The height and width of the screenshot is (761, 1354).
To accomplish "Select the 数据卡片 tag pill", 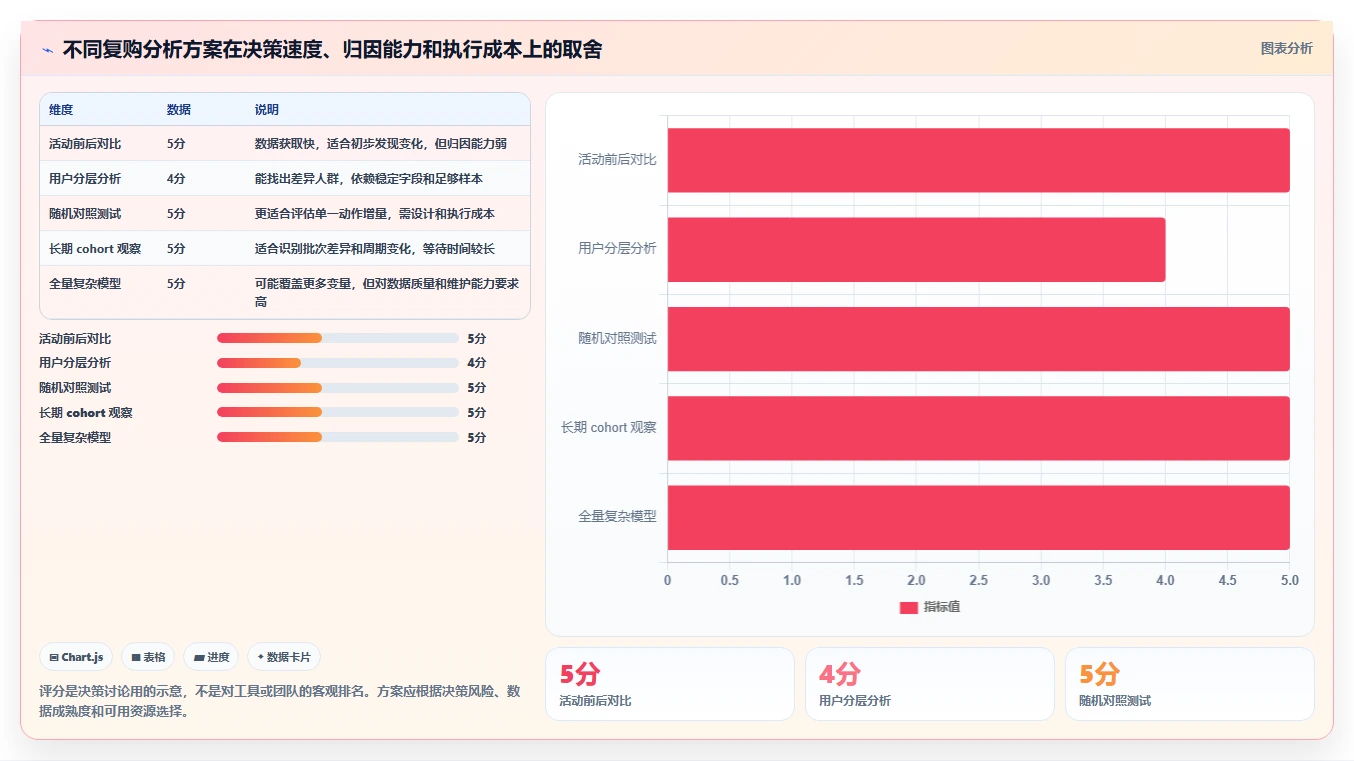I will pos(284,657).
